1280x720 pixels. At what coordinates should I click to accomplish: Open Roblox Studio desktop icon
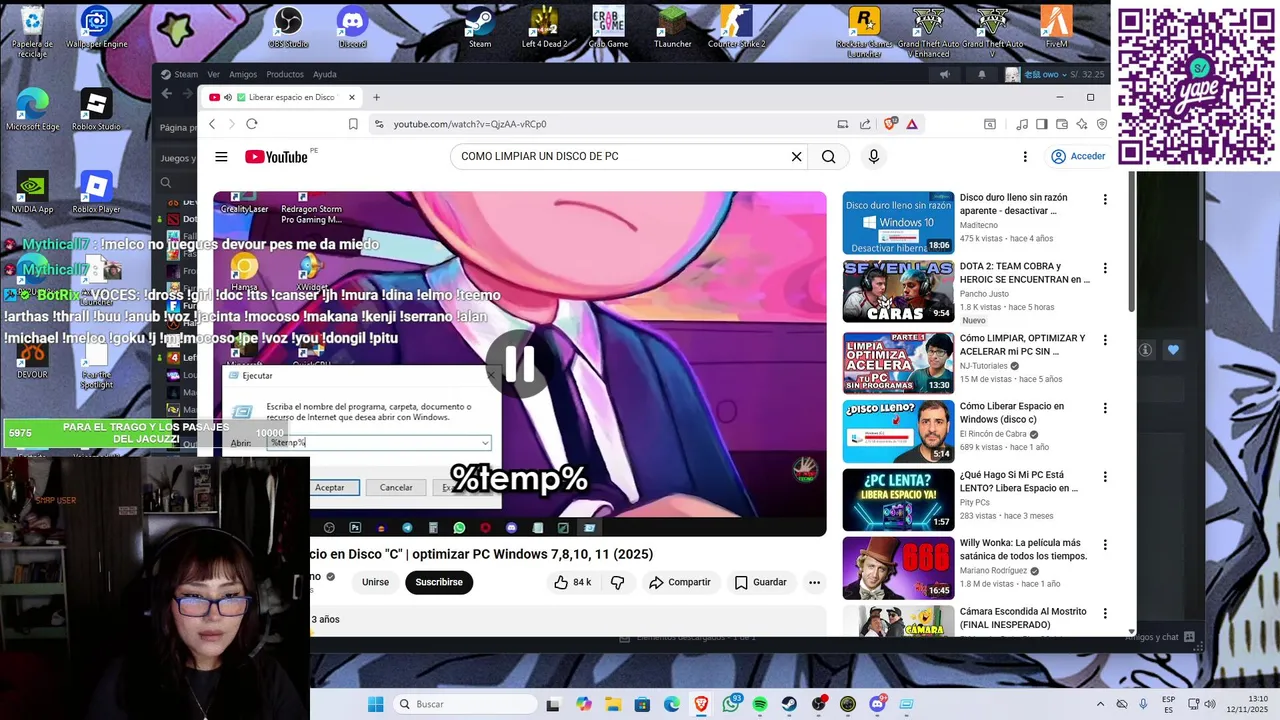click(96, 110)
